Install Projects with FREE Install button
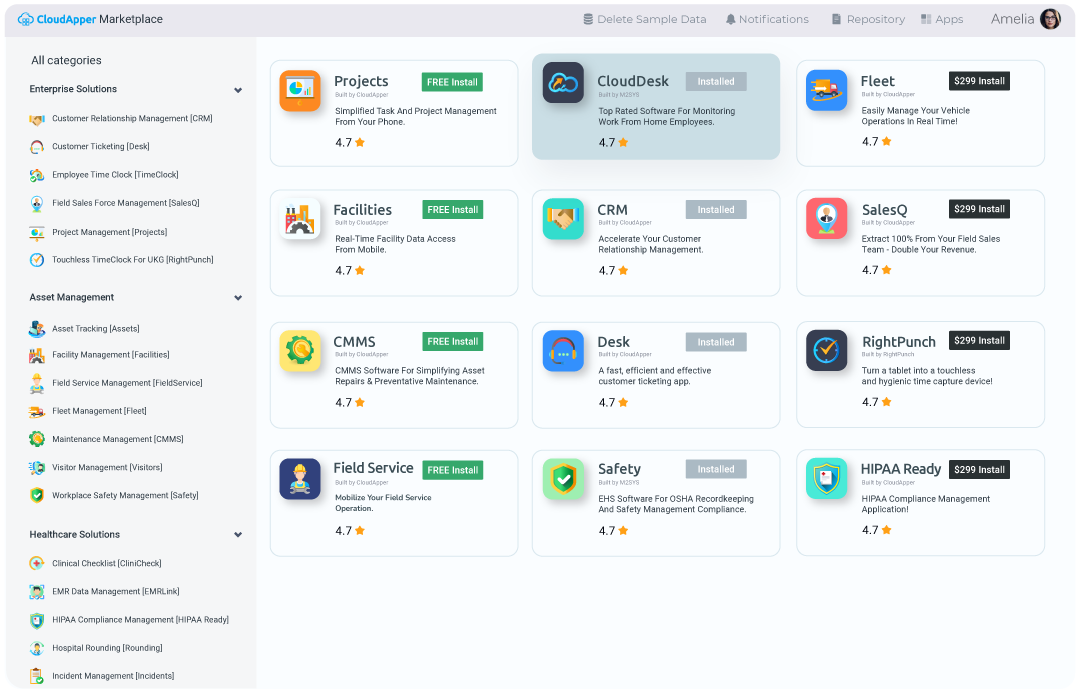1080x691 pixels. pos(452,82)
